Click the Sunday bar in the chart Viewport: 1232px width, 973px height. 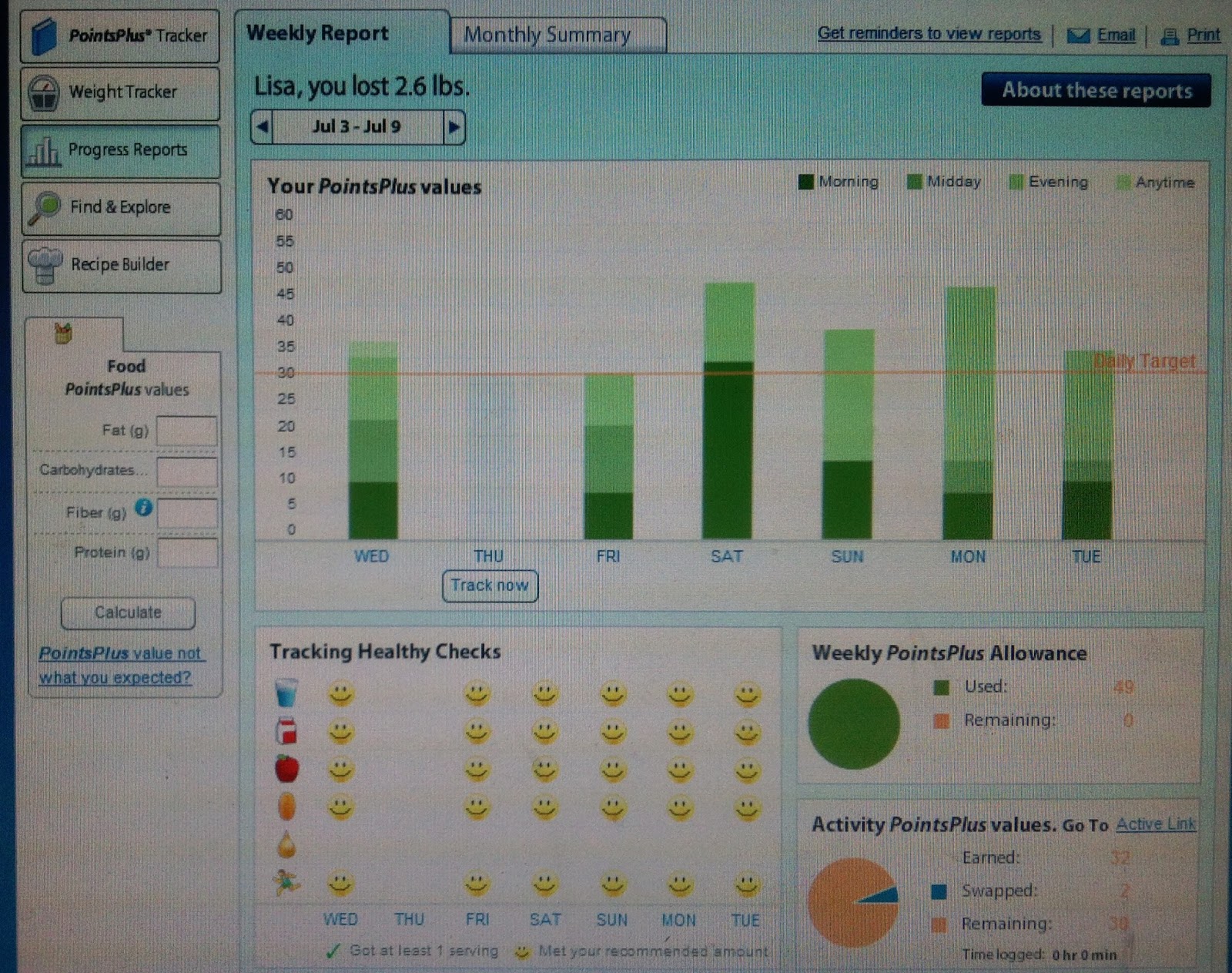848,434
